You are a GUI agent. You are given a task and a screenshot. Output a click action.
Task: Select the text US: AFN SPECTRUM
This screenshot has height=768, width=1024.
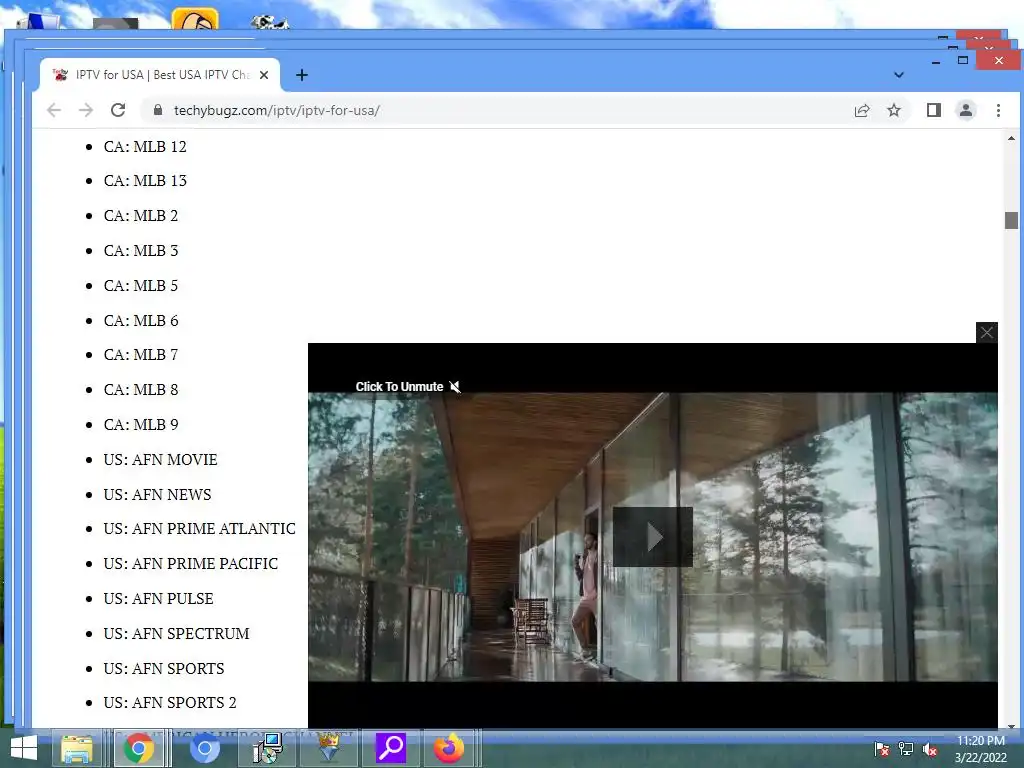[x=176, y=633]
